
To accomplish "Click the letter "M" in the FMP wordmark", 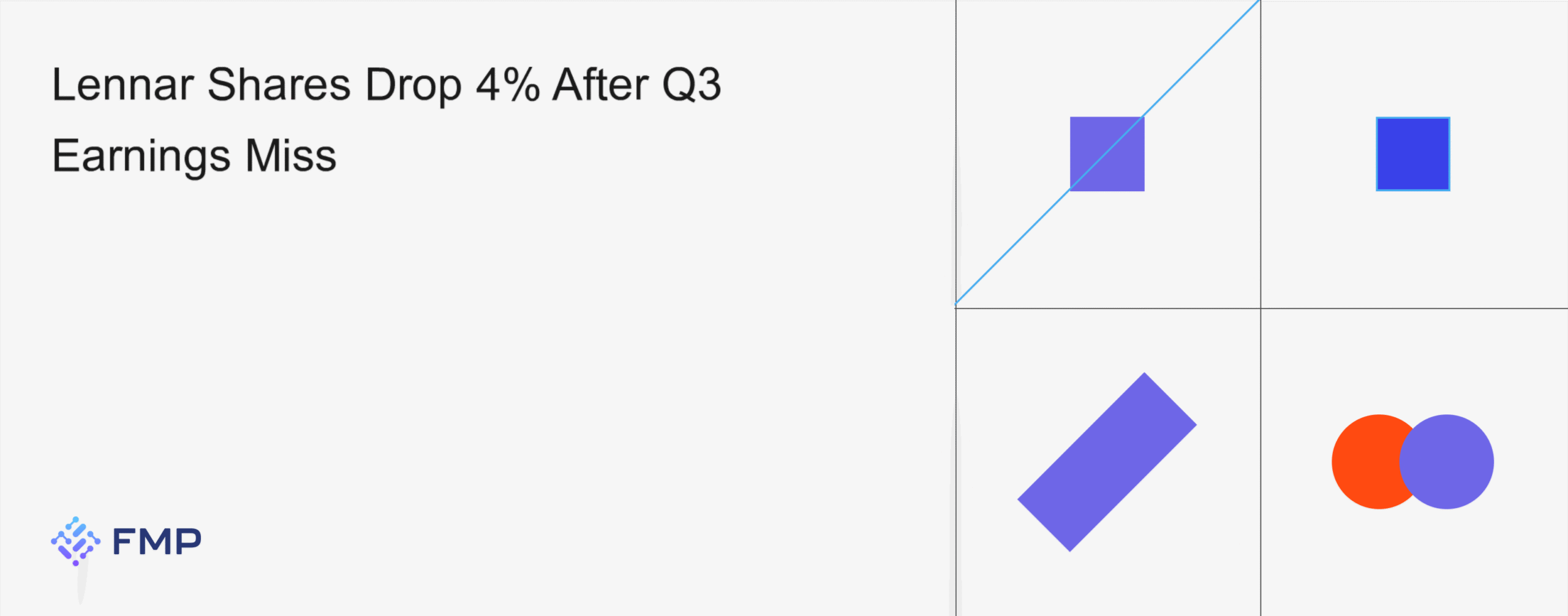I will pos(157,542).
